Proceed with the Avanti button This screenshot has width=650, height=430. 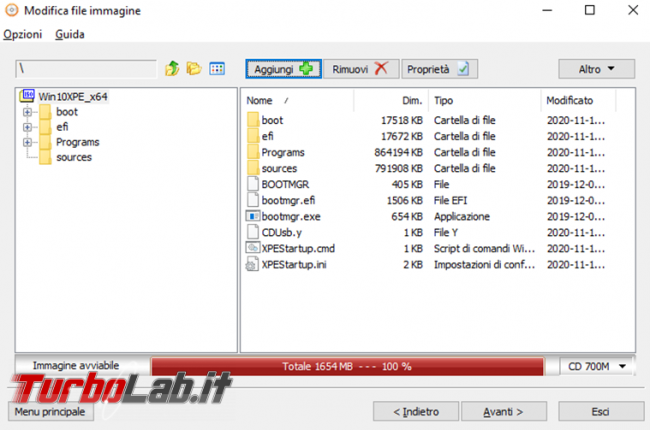pyautogui.click(x=504, y=412)
